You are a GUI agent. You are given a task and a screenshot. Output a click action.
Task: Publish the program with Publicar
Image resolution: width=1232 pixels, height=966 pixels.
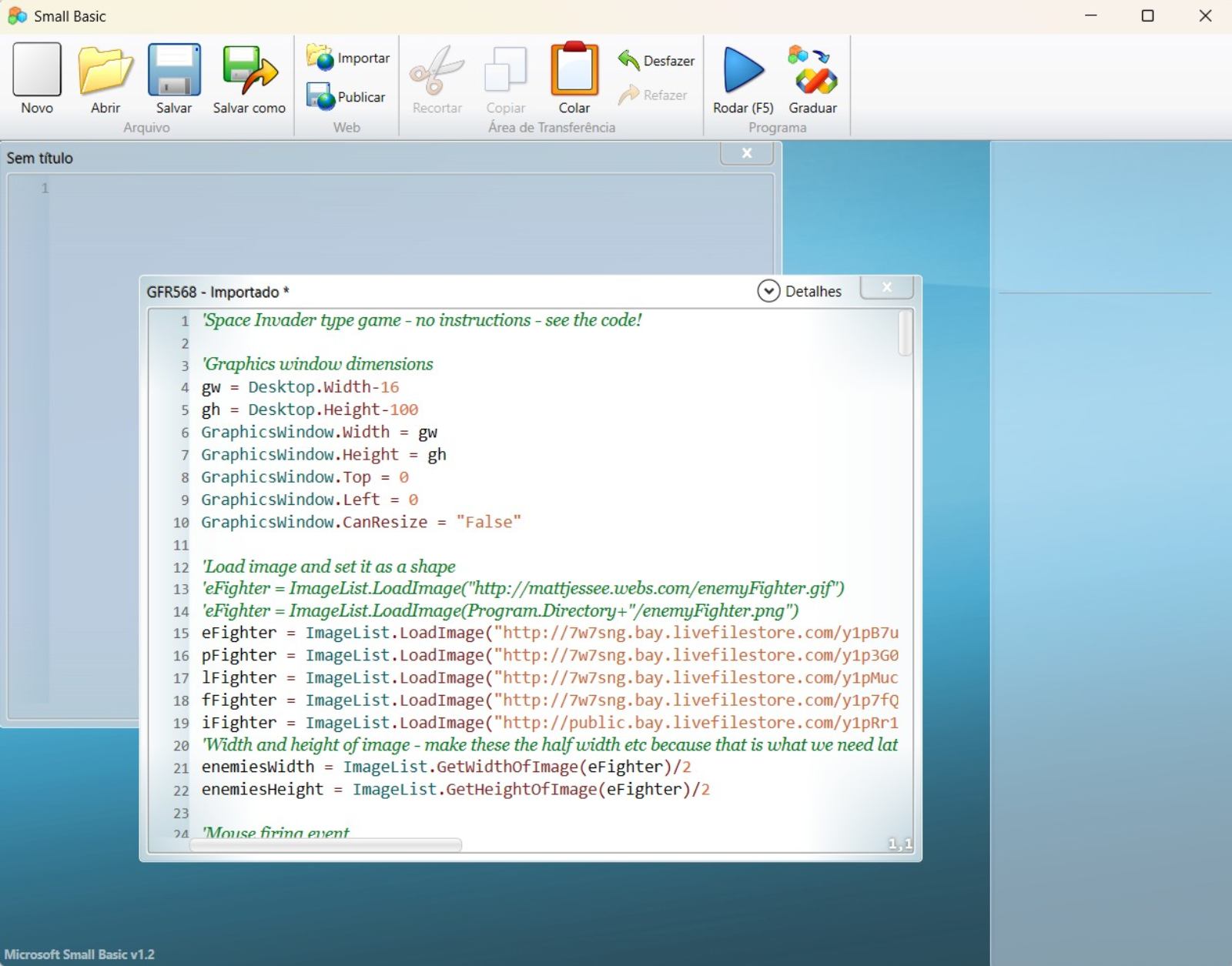(346, 97)
